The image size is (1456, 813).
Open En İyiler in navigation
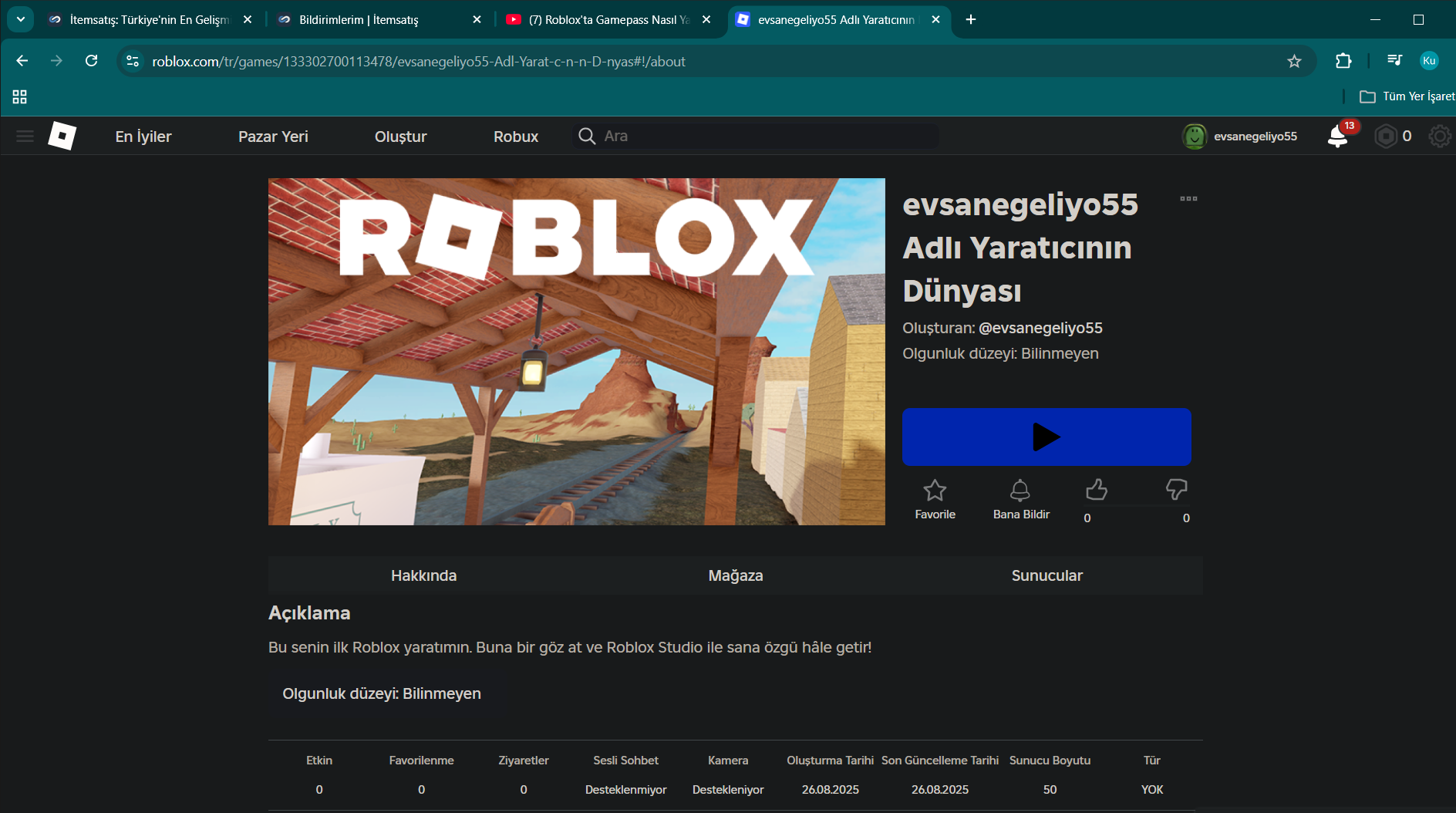pyautogui.click(x=143, y=137)
